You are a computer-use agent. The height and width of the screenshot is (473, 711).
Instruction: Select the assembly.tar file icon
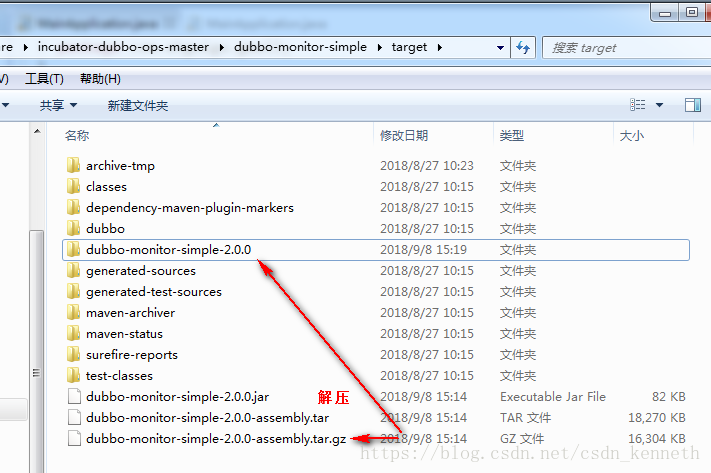(x=74, y=418)
